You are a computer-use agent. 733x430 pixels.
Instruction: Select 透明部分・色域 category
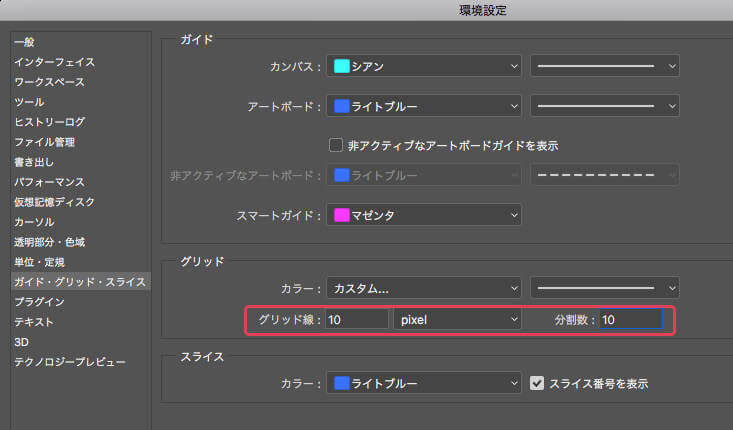[50, 242]
